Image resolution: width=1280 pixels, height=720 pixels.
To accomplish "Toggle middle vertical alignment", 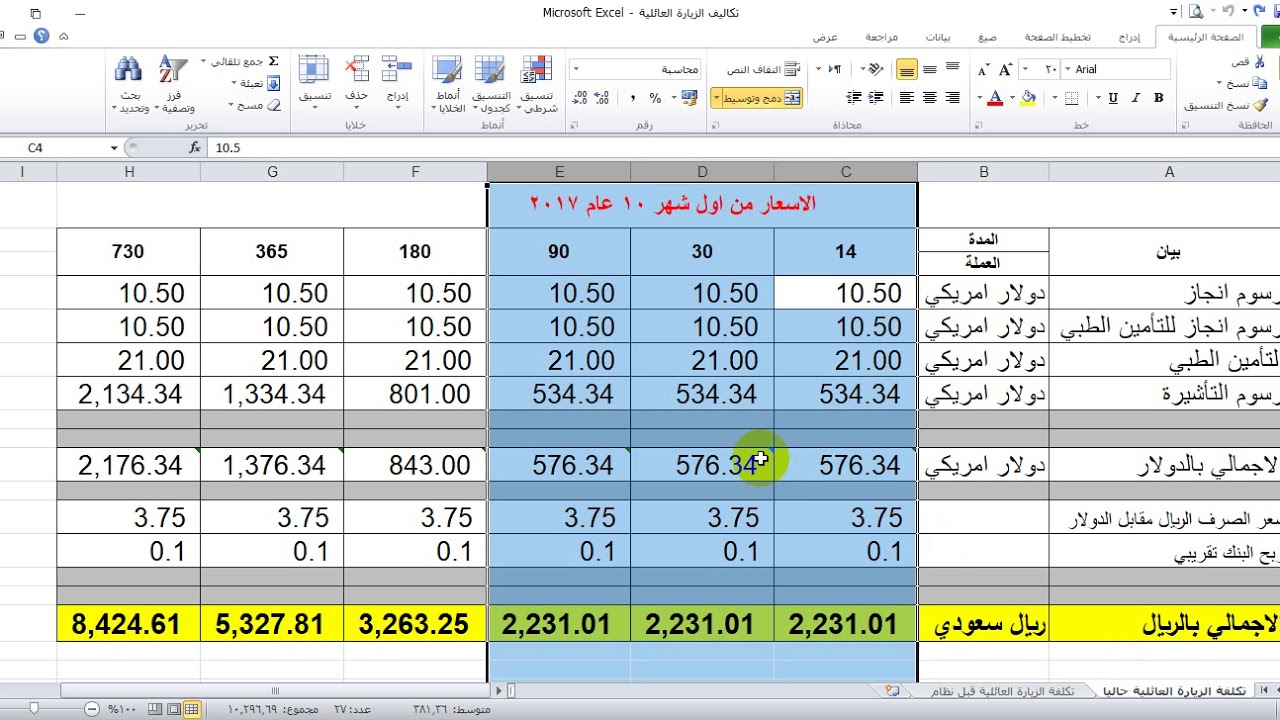I will (x=930, y=69).
